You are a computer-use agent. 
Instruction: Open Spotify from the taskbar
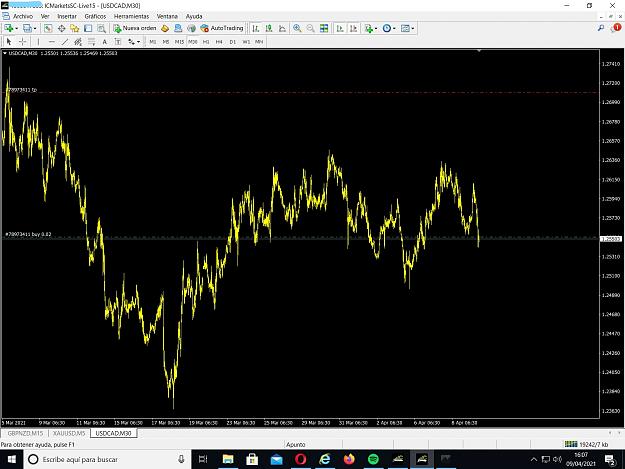click(373, 459)
